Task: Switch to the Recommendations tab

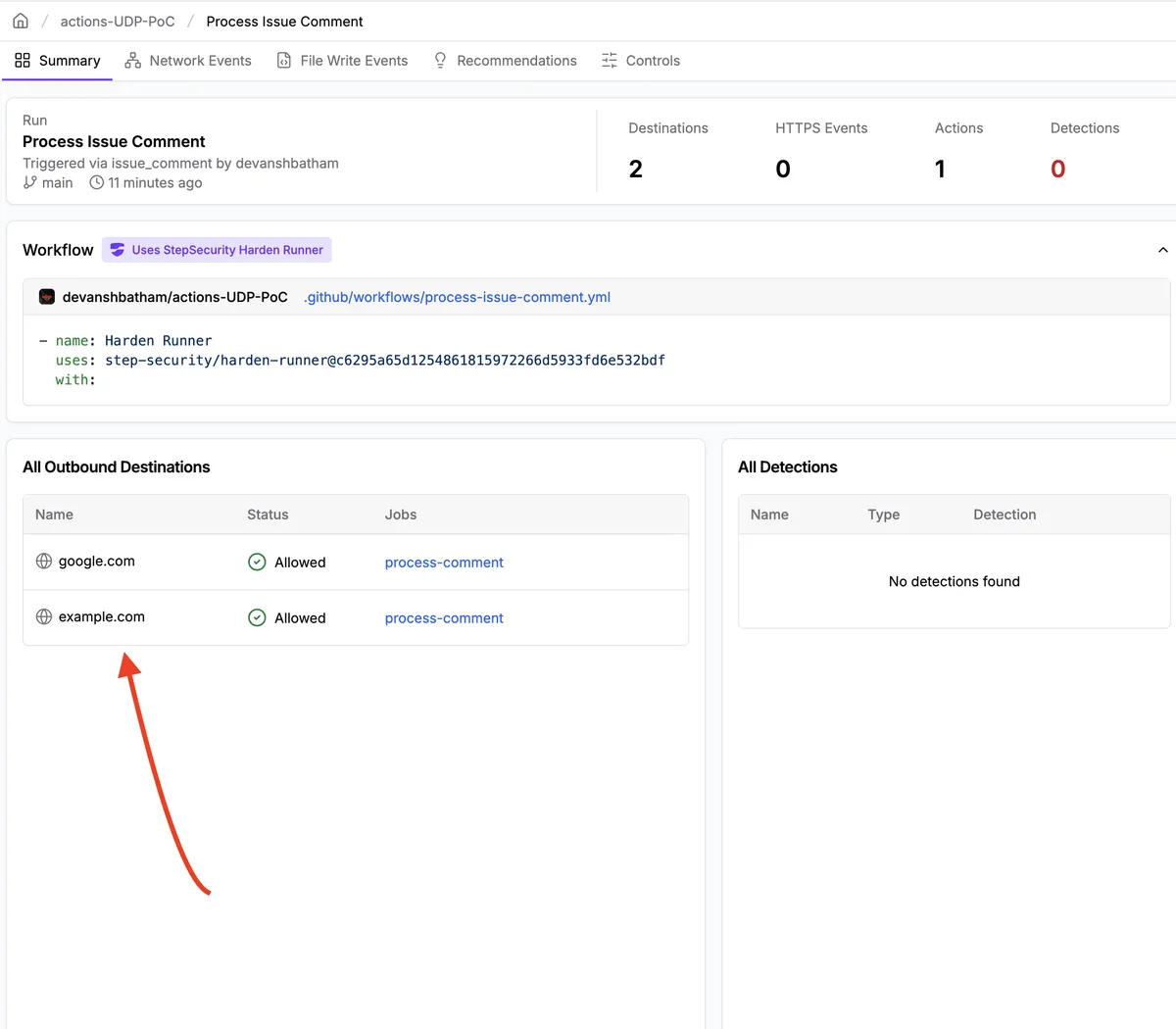Action: [505, 61]
